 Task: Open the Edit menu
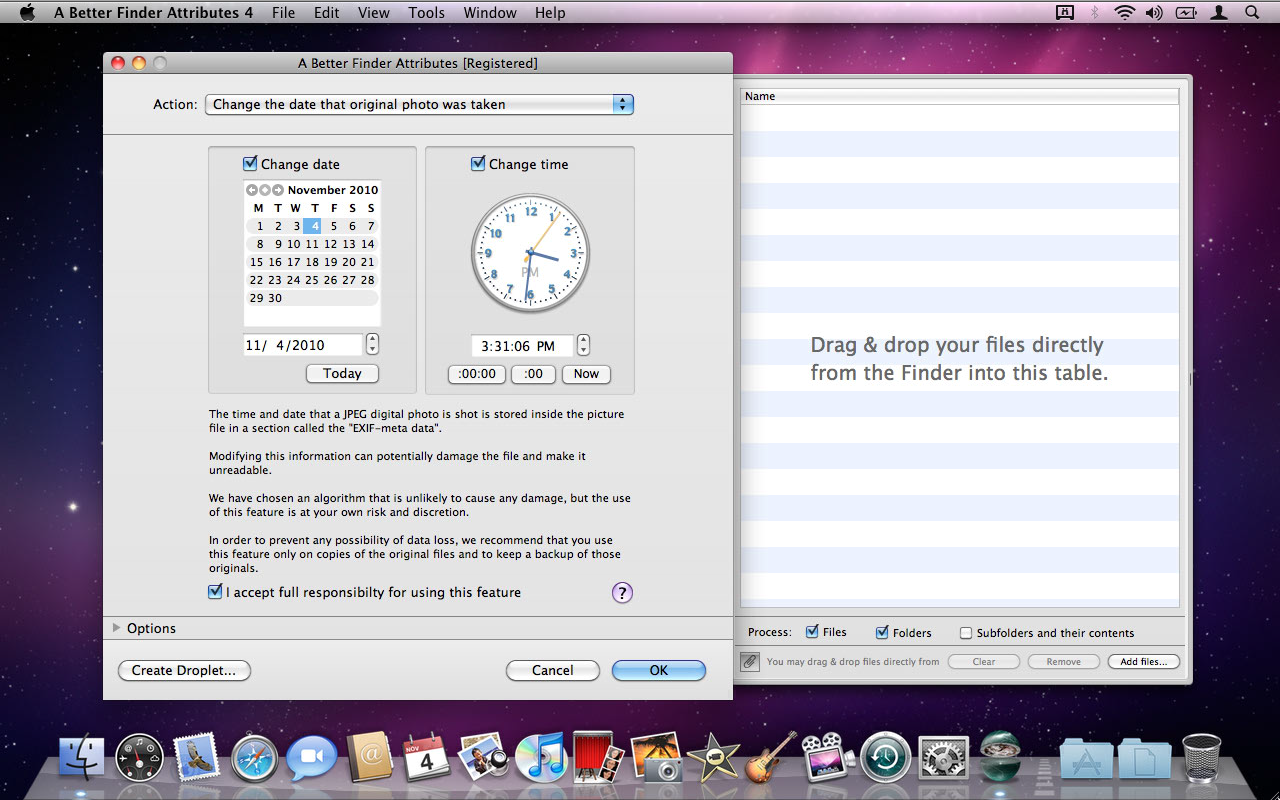click(327, 13)
